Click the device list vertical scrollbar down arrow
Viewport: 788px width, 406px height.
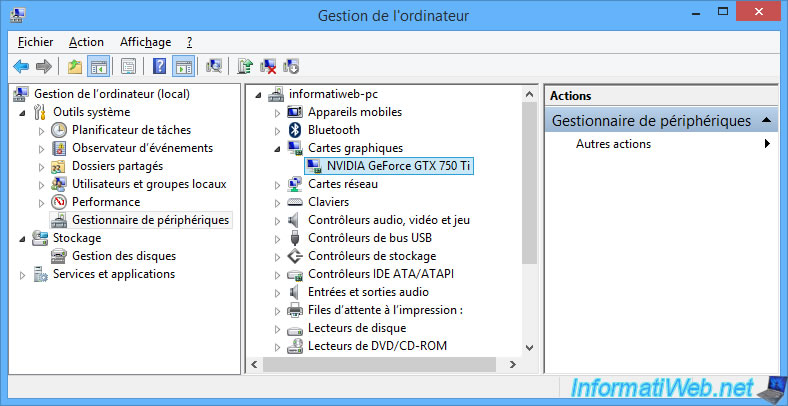click(529, 347)
